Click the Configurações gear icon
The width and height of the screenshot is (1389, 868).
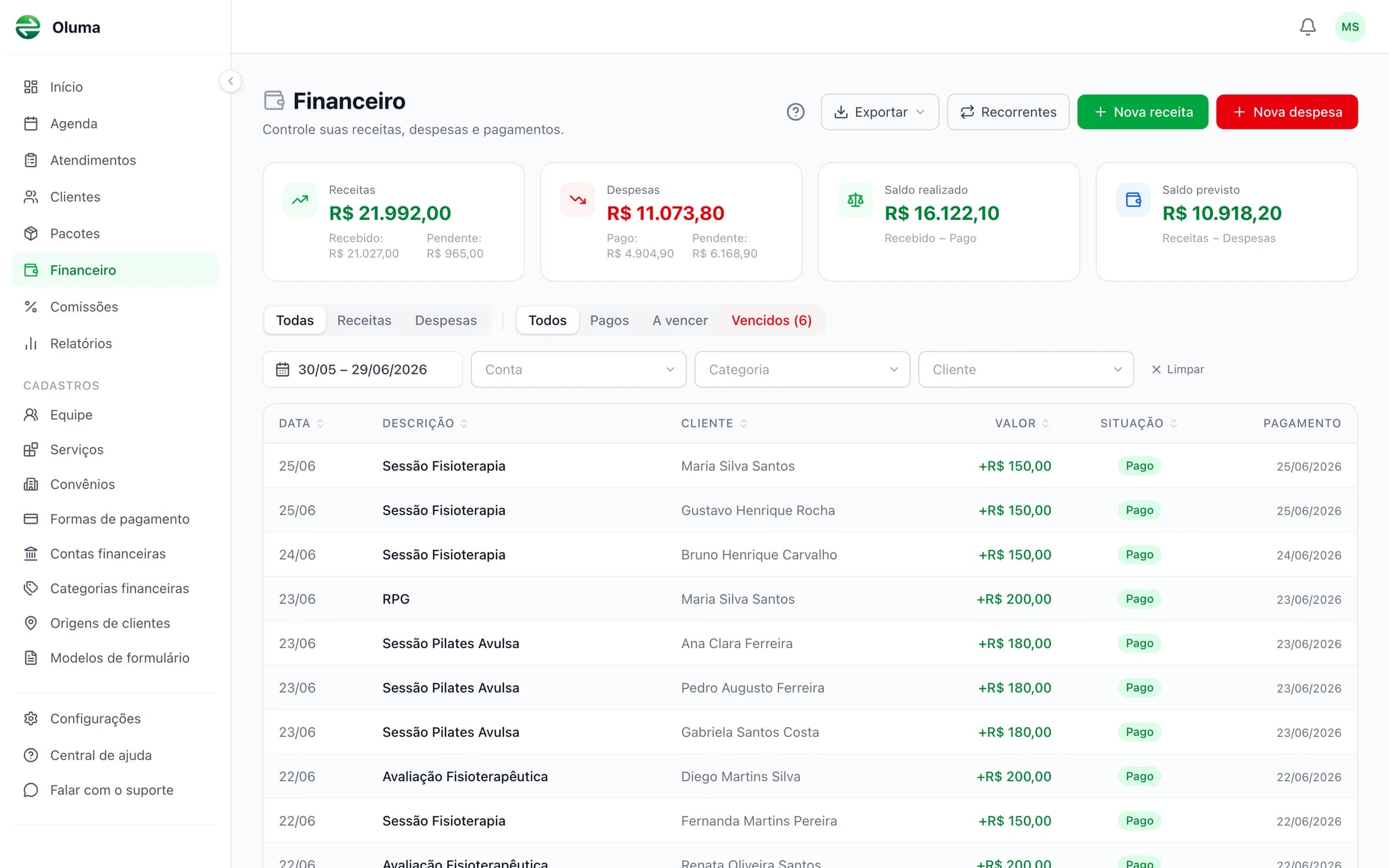[x=31, y=719]
